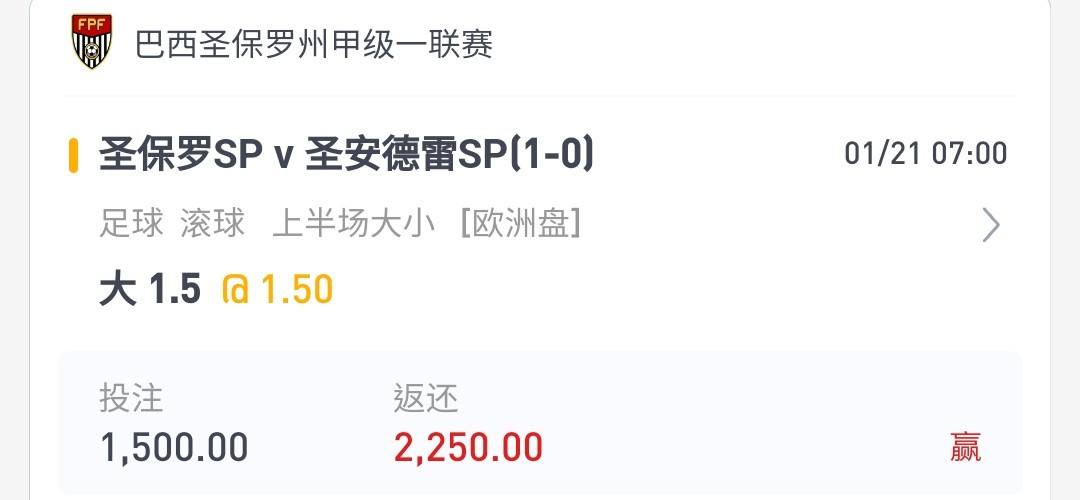Viewport: 1080px width, 500px height.
Task: Click the 返还 return label
Action: coord(426,398)
